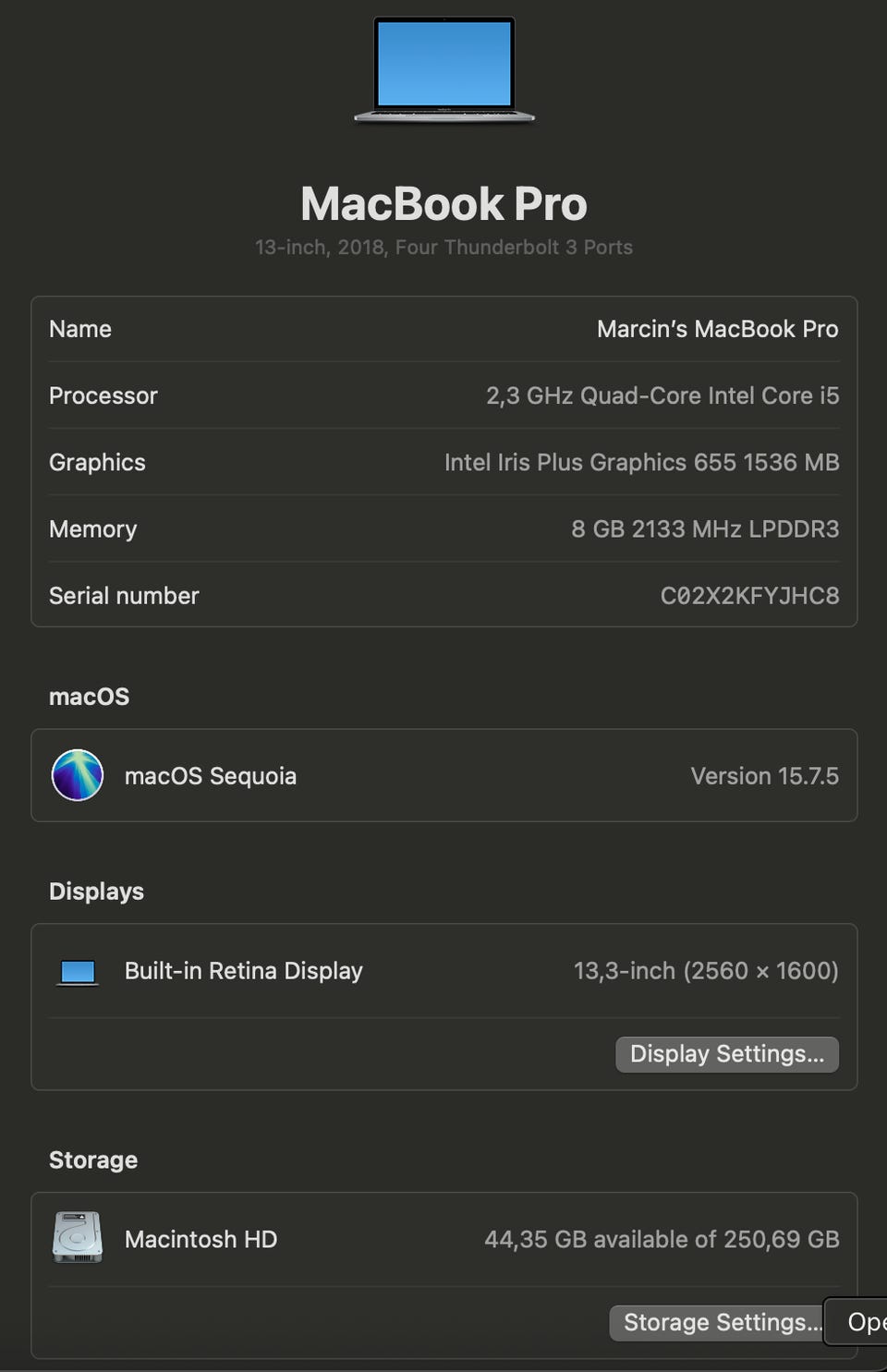Click the MacBook Pro laptop image
Image resolution: width=887 pixels, height=1372 pixels.
click(x=443, y=69)
